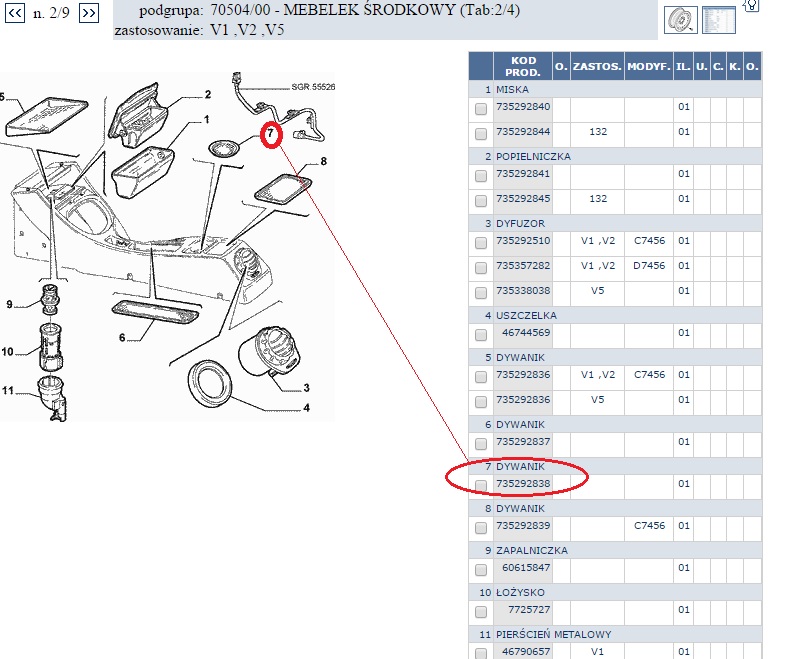
Task: Open the parts table view icon
Action: 719,20
